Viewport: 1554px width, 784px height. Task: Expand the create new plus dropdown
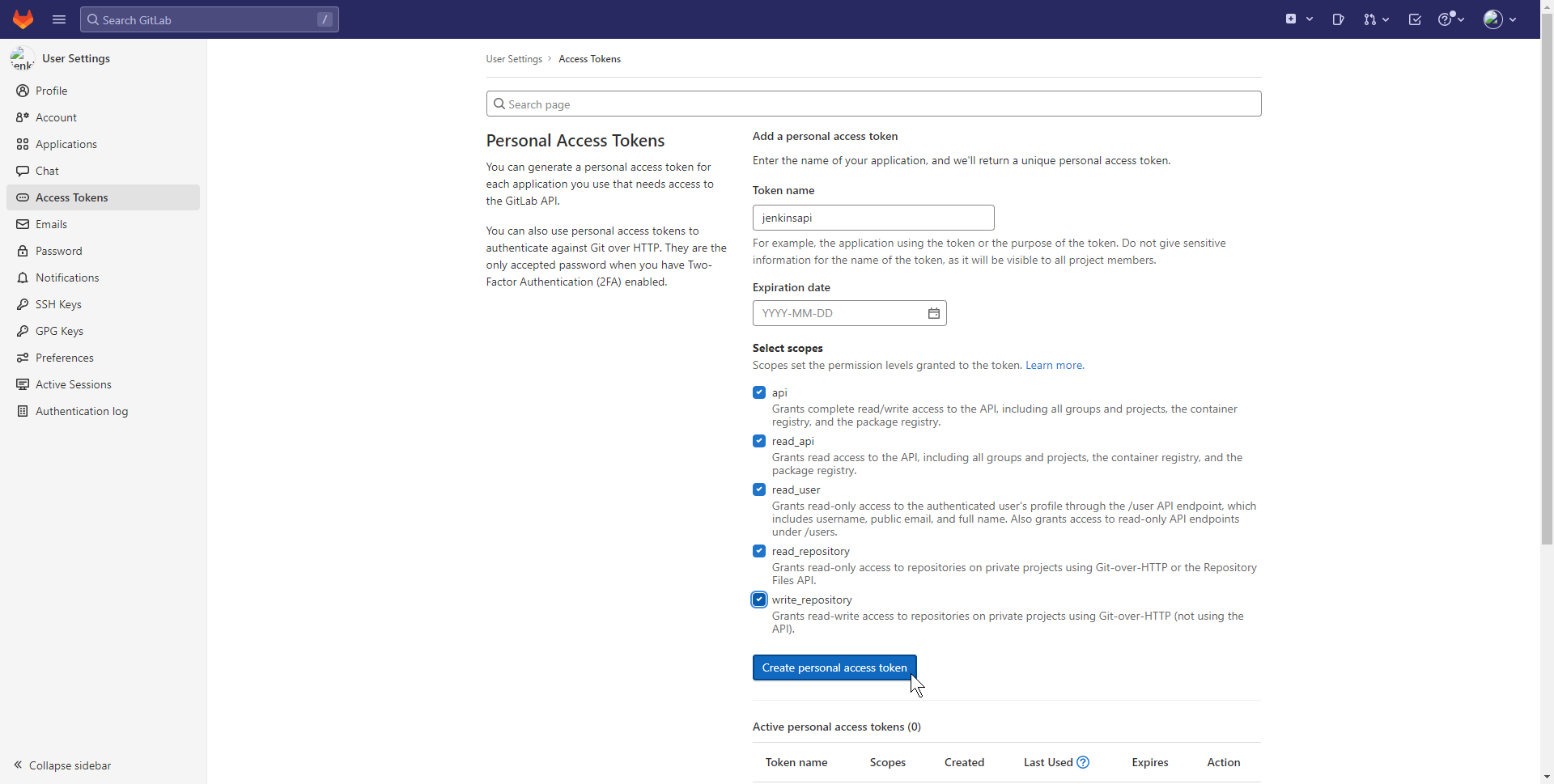[x=1299, y=19]
